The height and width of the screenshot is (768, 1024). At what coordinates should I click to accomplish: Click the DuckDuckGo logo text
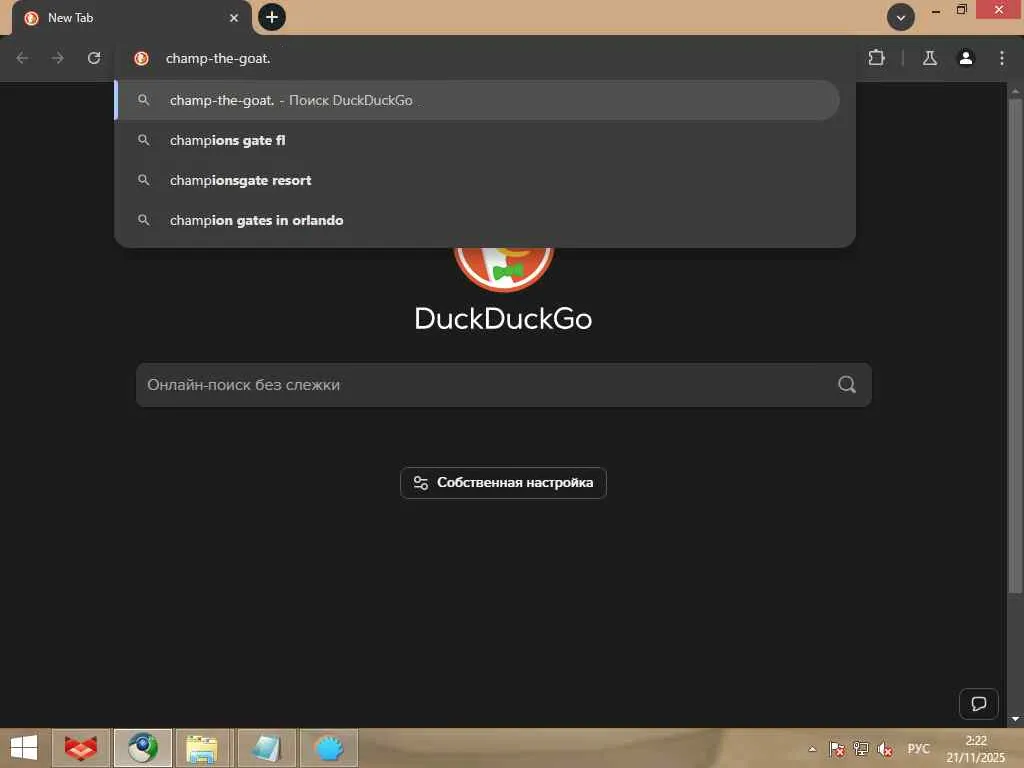(x=503, y=319)
